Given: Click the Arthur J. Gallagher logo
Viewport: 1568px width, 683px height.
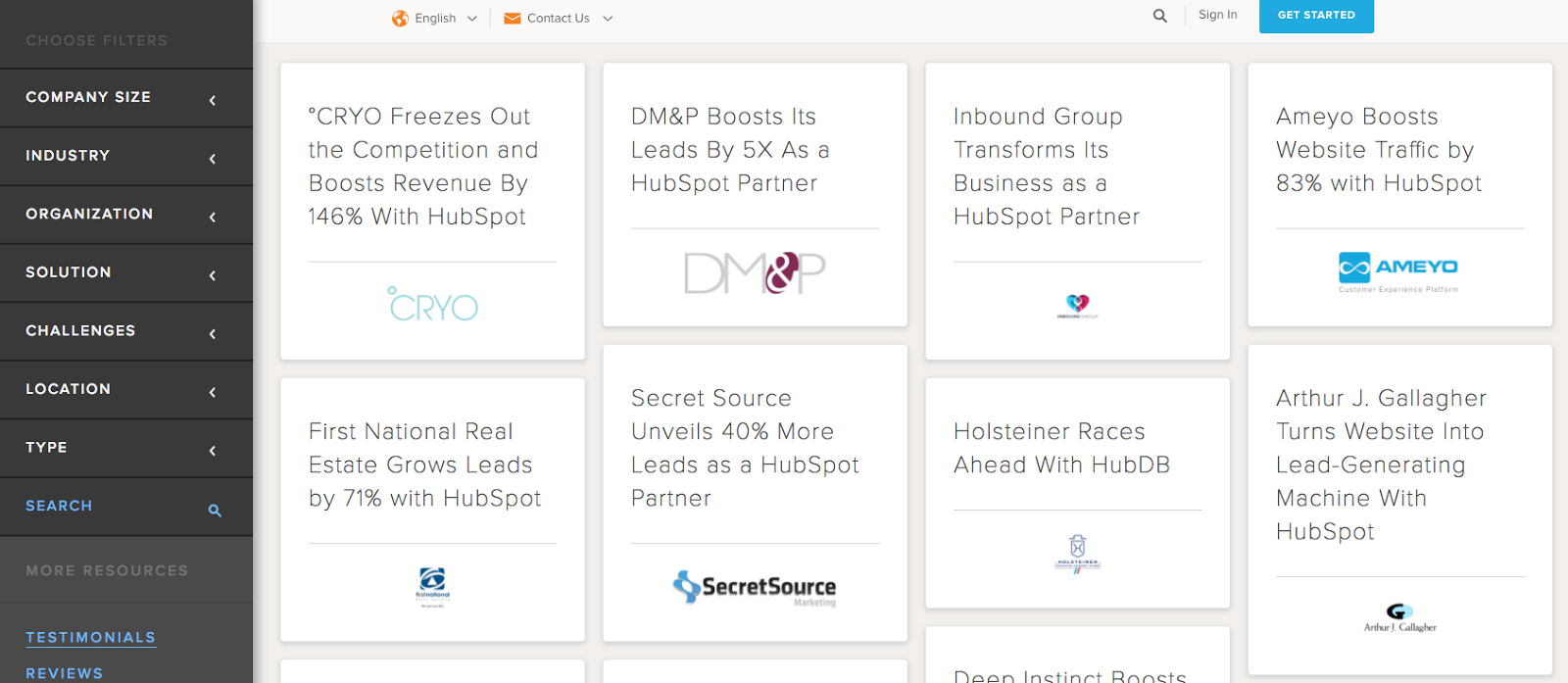Looking at the screenshot, I should 1399,618.
